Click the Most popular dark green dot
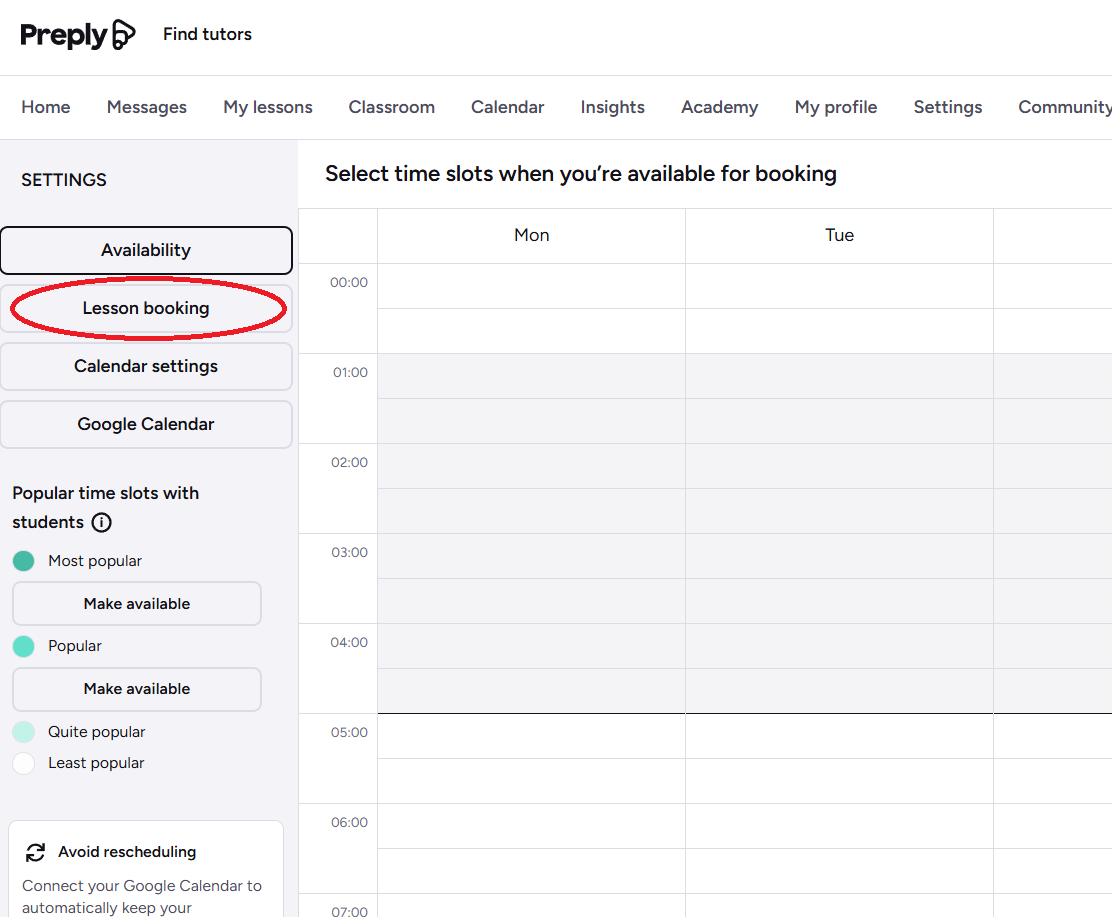1112x917 pixels. click(24, 561)
